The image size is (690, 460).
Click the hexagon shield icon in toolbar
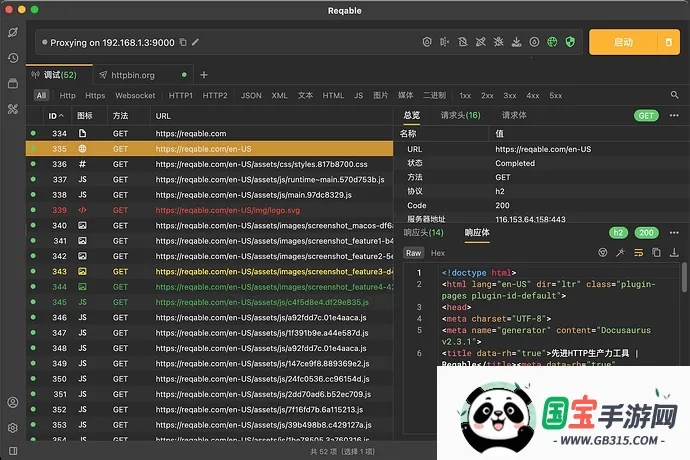(x=427, y=42)
